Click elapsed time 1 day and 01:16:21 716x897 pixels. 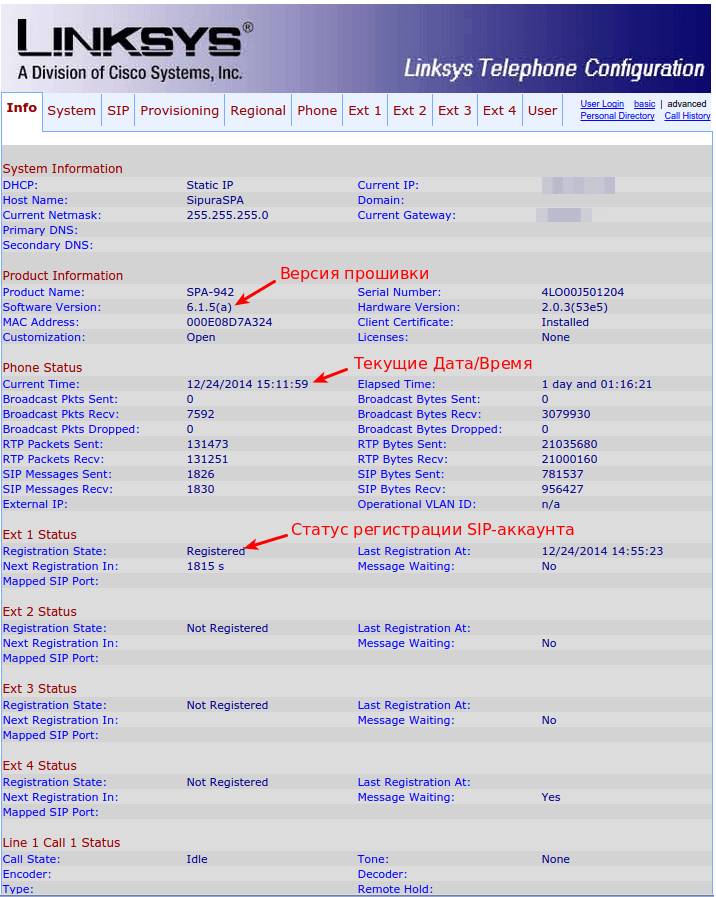pyautogui.click(x=596, y=384)
